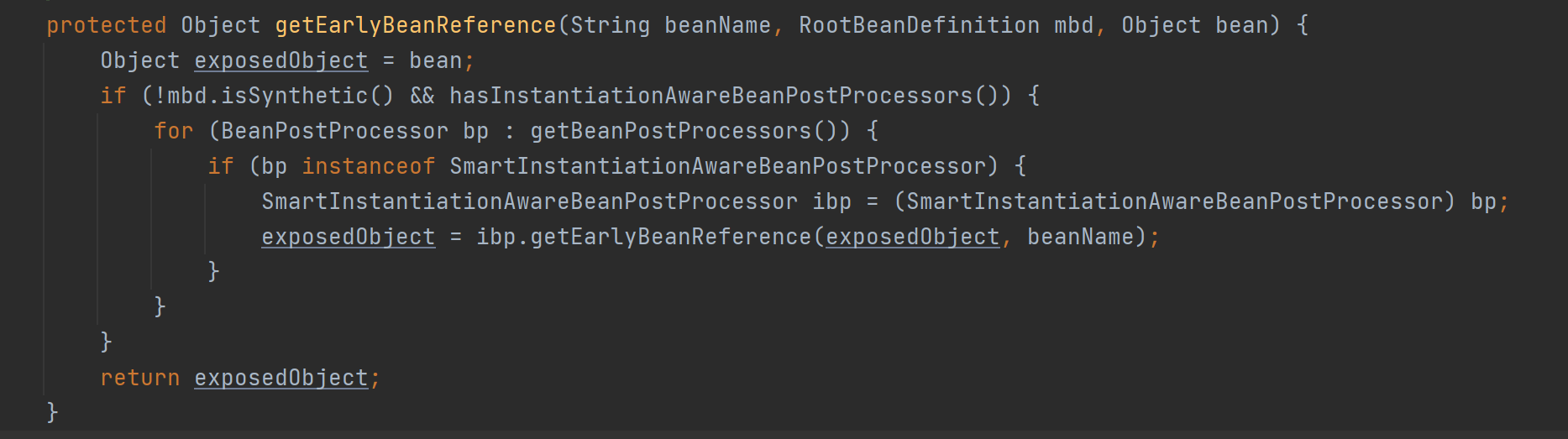
Task: Click the protected keyword in the method signature
Action: pyautogui.click(x=106, y=25)
